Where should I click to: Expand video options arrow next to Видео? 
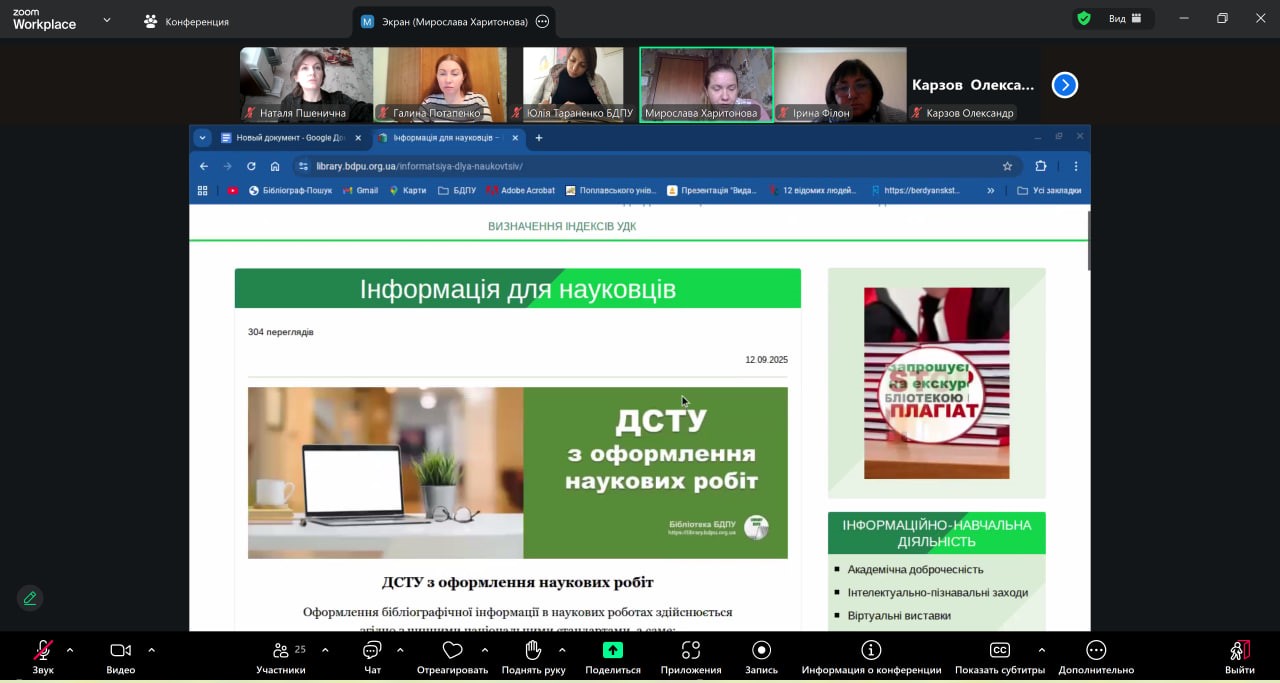pos(151,650)
